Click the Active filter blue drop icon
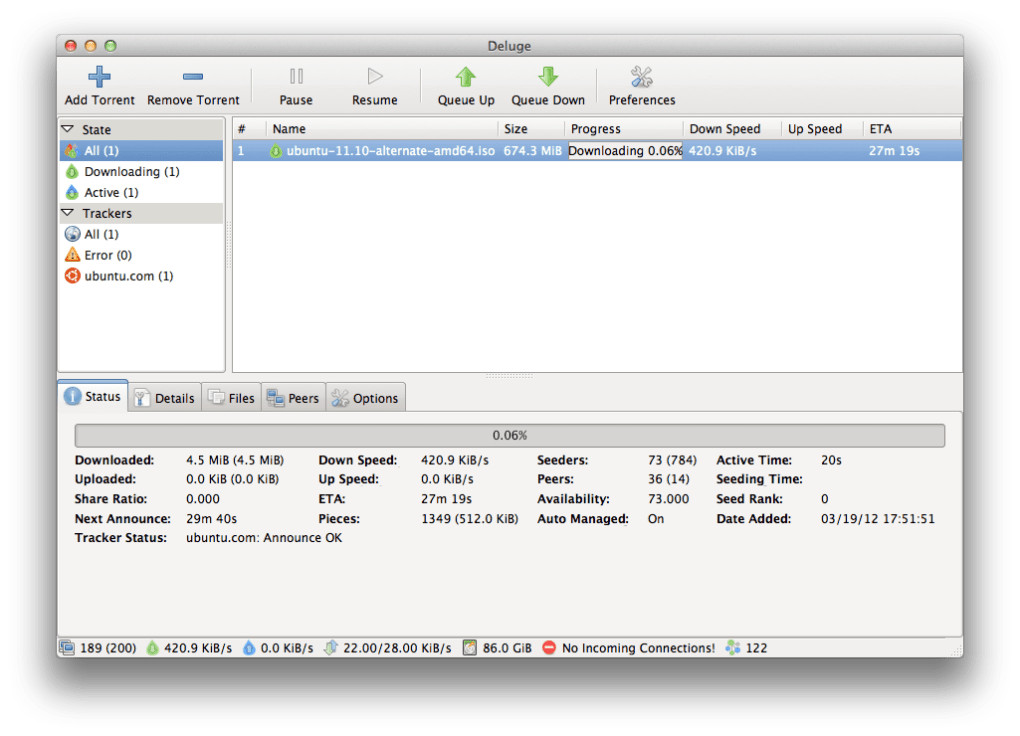 pyautogui.click(x=72, y=192)
